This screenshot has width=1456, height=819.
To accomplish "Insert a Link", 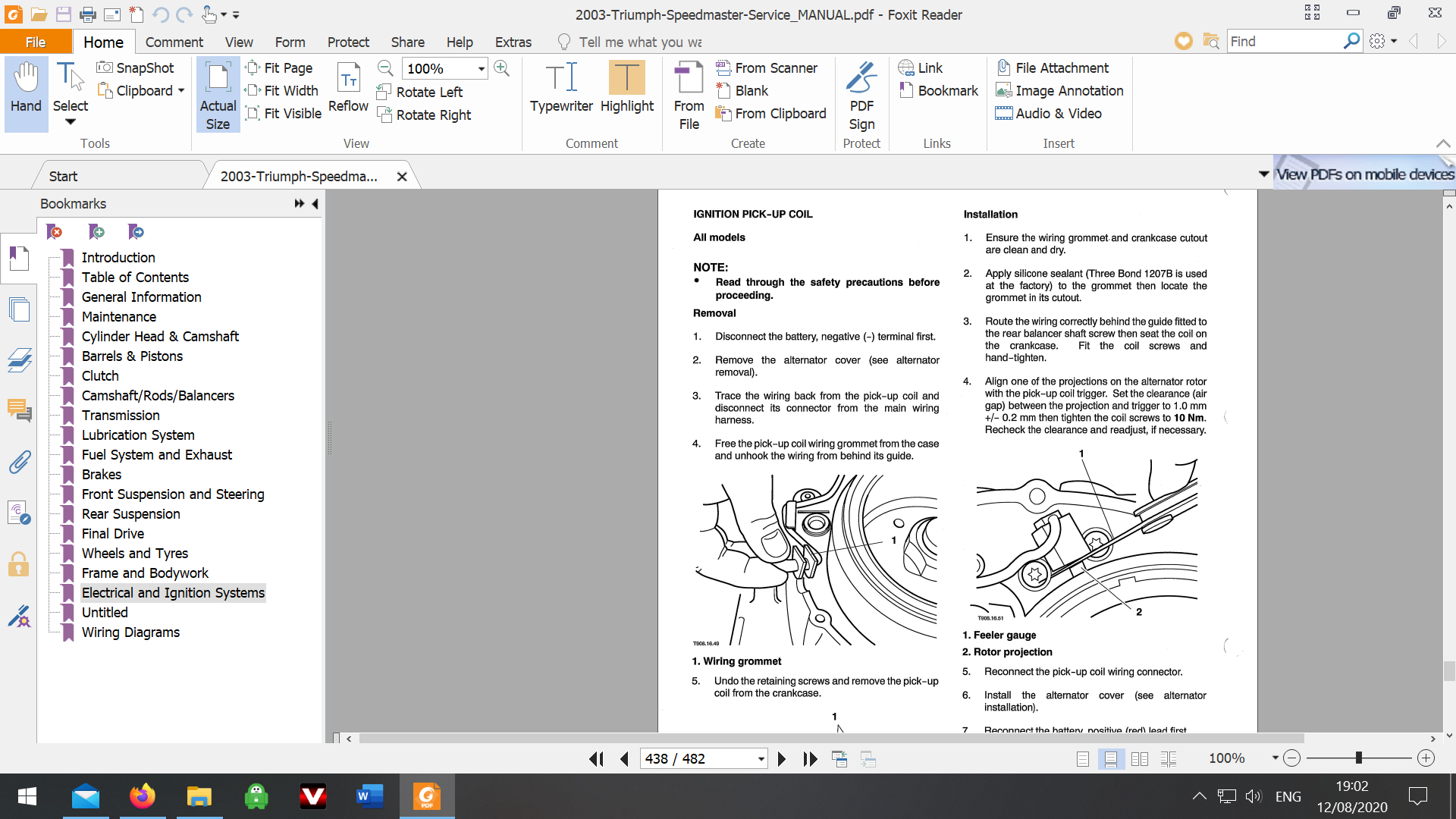I will (921, 67).
